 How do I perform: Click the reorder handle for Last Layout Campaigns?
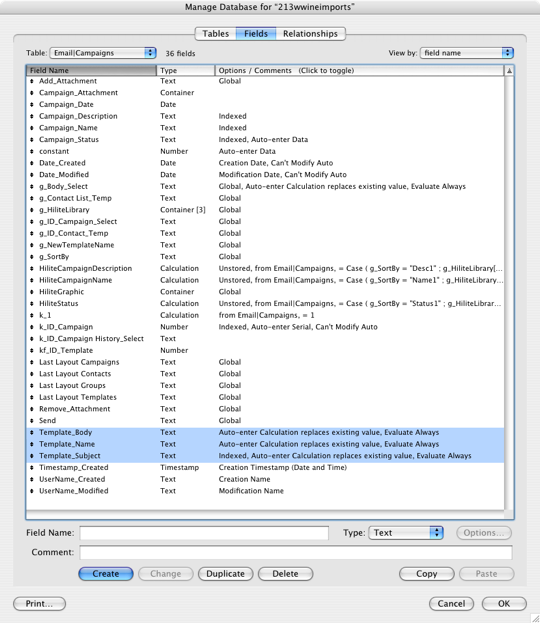click(x=32, y=362)
